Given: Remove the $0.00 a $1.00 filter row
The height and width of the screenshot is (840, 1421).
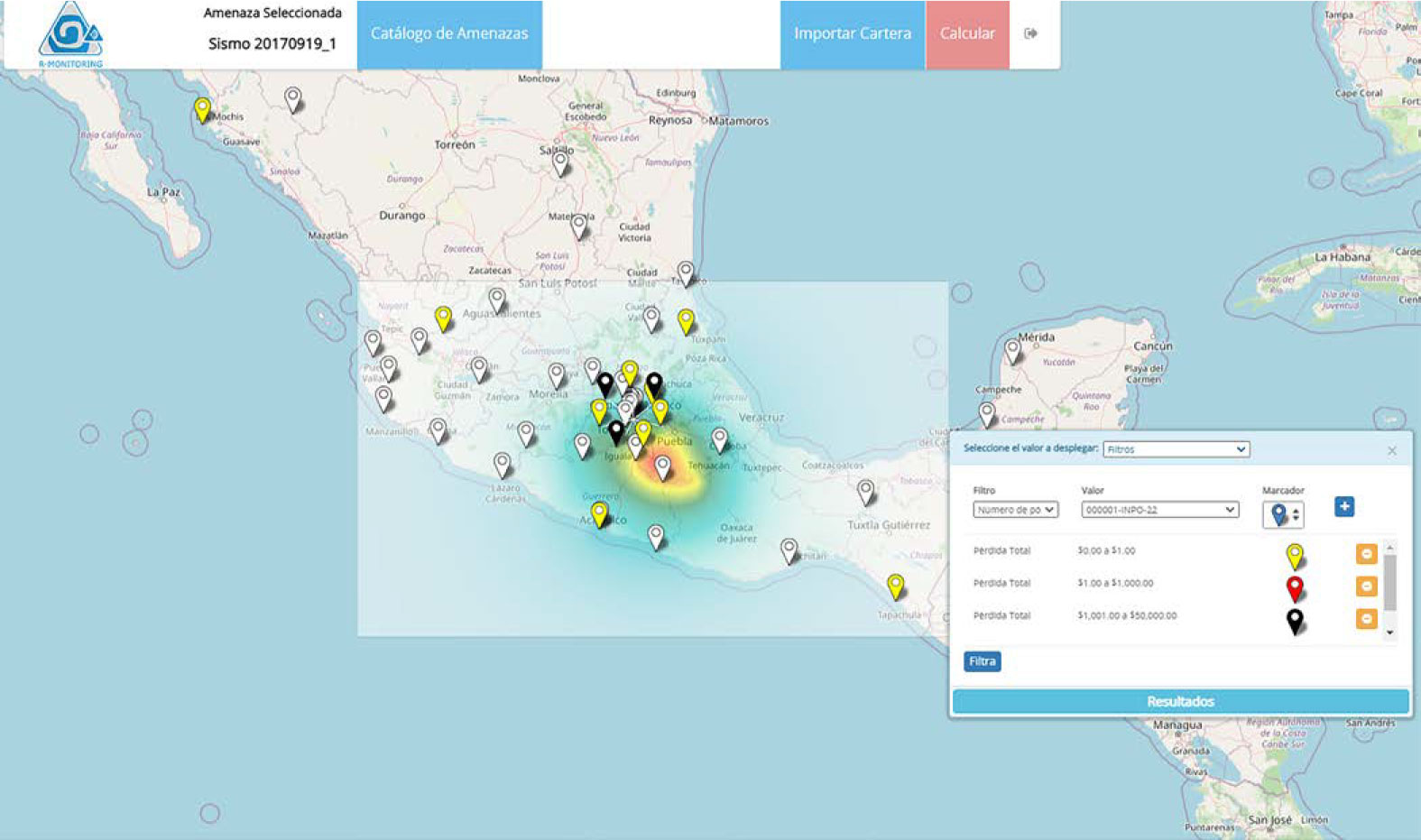Looking at the screenshot, I should (1366, 553).
